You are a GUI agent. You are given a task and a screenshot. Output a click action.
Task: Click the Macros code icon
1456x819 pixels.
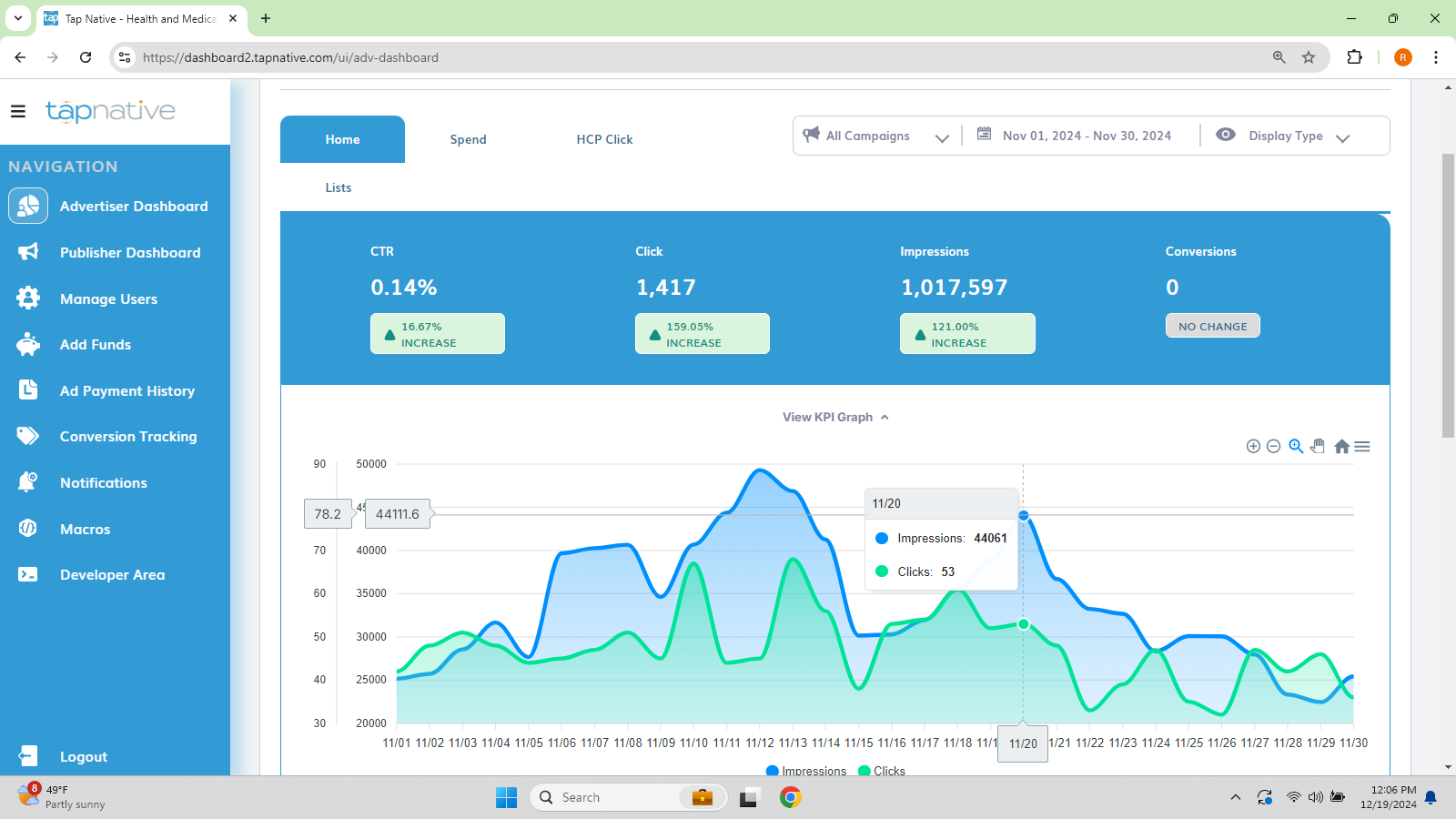click(x=28, y=529)
